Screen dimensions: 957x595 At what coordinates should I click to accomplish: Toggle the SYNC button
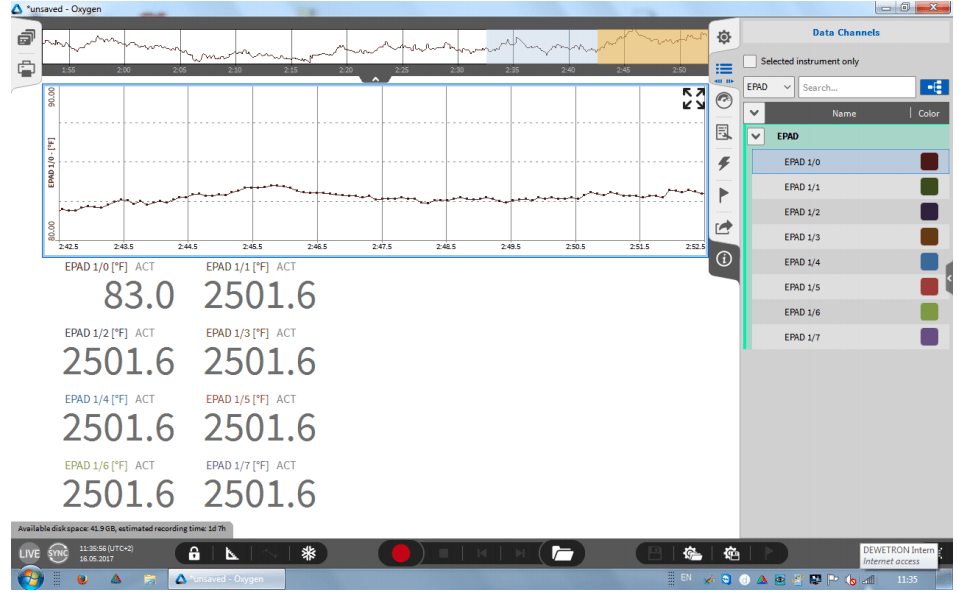(58, 553)
